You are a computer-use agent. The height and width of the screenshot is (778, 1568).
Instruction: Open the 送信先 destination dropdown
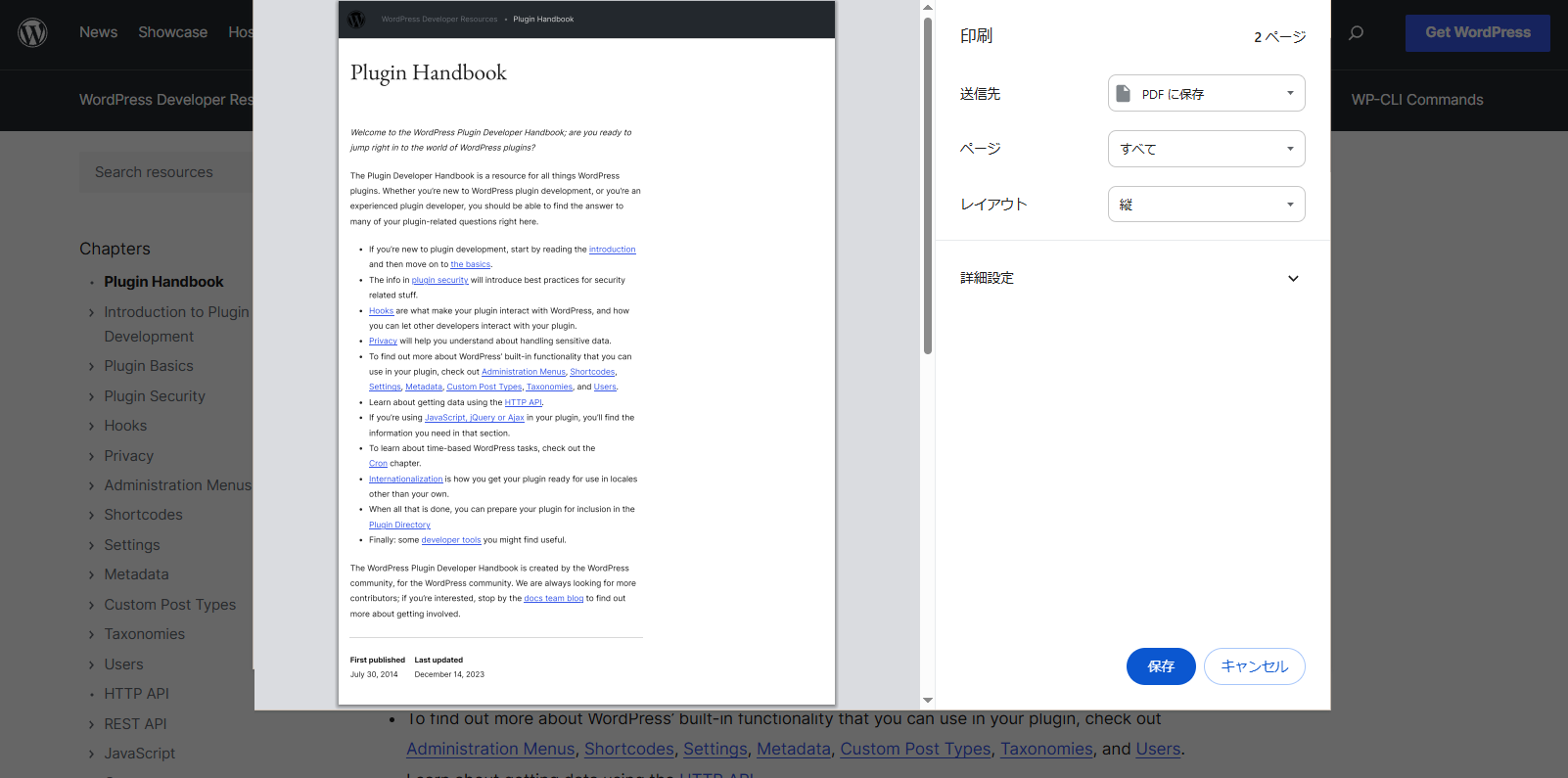click(x=1206, y=94)
